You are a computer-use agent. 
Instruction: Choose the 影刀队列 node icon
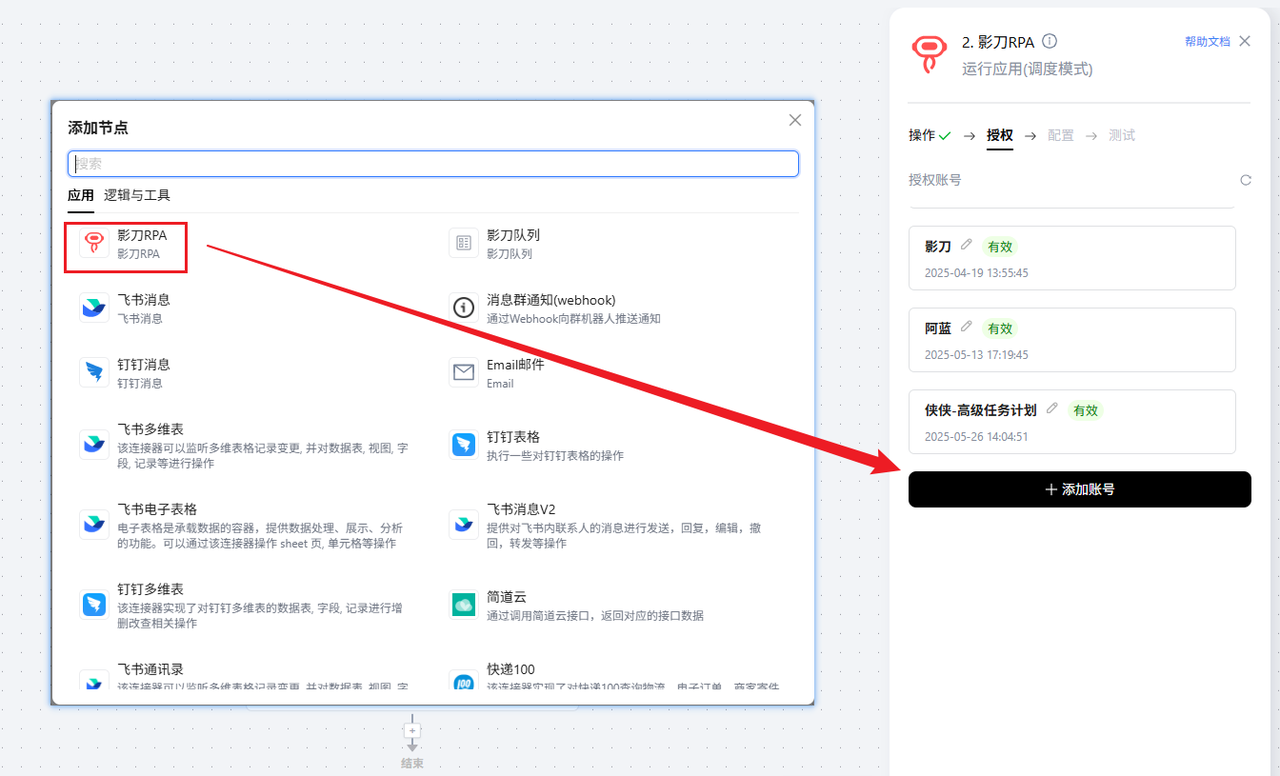click(x=464, y=243)
